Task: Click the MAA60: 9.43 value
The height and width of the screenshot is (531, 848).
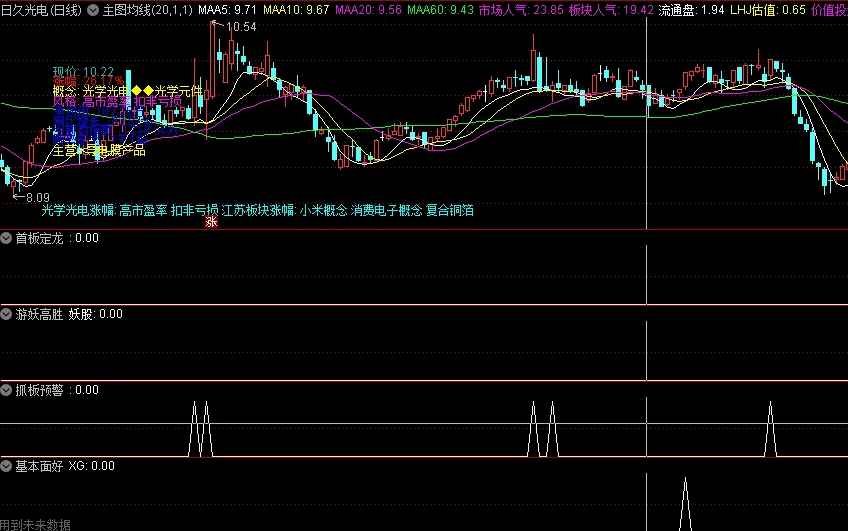Action: tap(440, 10)
